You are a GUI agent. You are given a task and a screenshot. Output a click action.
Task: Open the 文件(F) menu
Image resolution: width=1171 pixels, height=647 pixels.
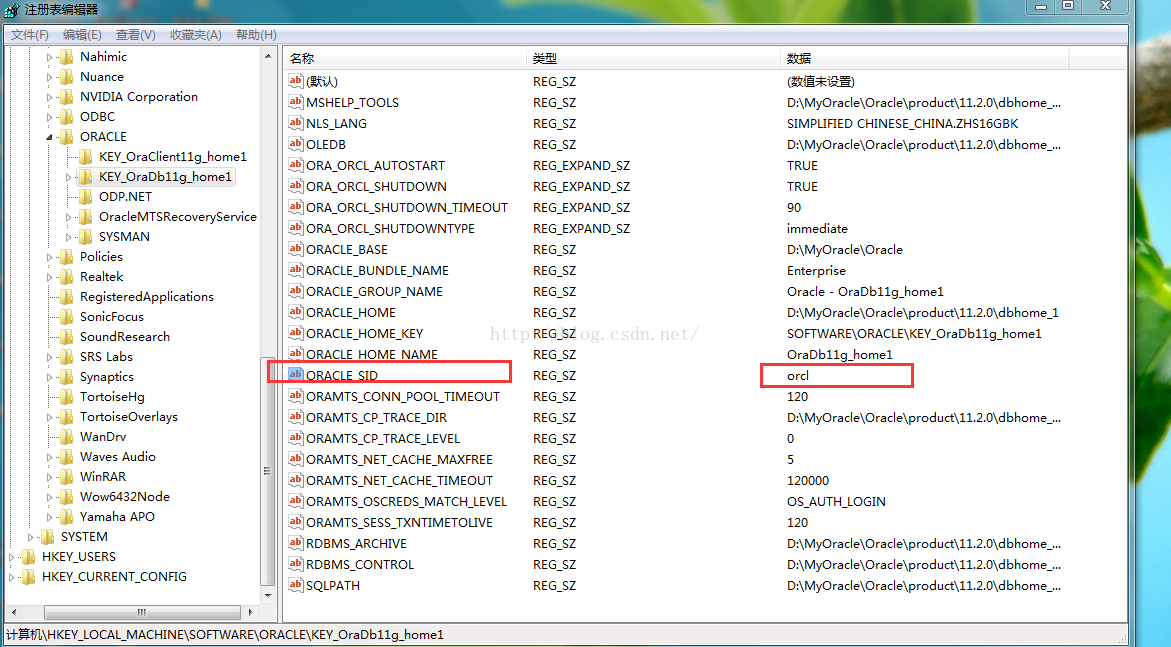coord(29,34)
